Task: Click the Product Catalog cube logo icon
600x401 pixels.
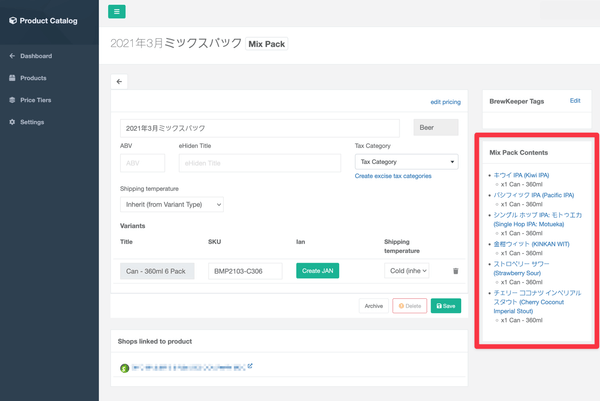Action: point(13,21)
